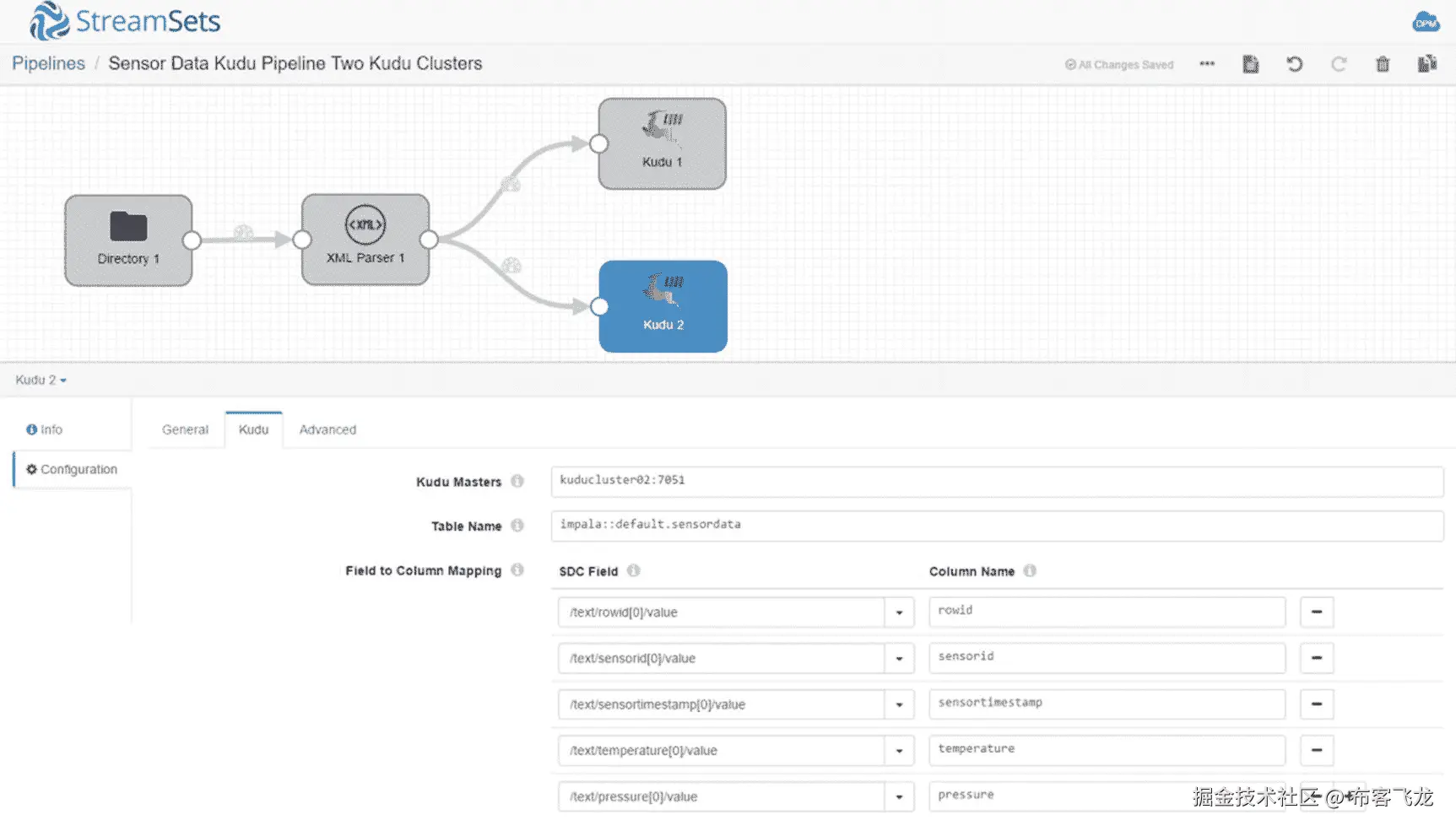1456x831 pixels.
Task: Go to the Pipelines breadcrumb link
Action: [x=48, y=63]
